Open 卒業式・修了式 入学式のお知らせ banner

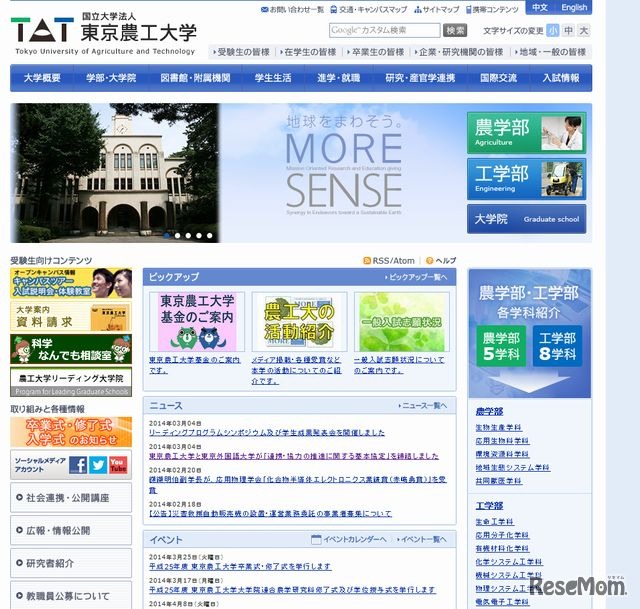pos(71,432)
